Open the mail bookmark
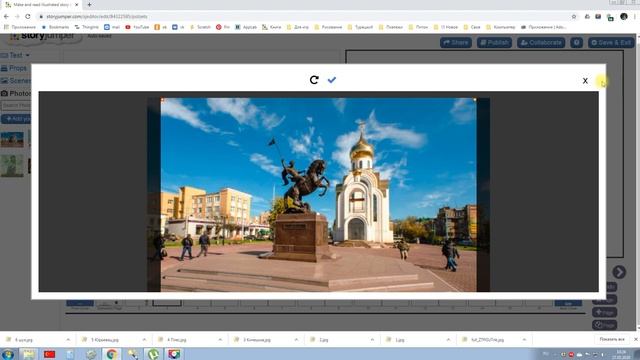The height and width of the screenshot is (360, 640). point(112,27)
